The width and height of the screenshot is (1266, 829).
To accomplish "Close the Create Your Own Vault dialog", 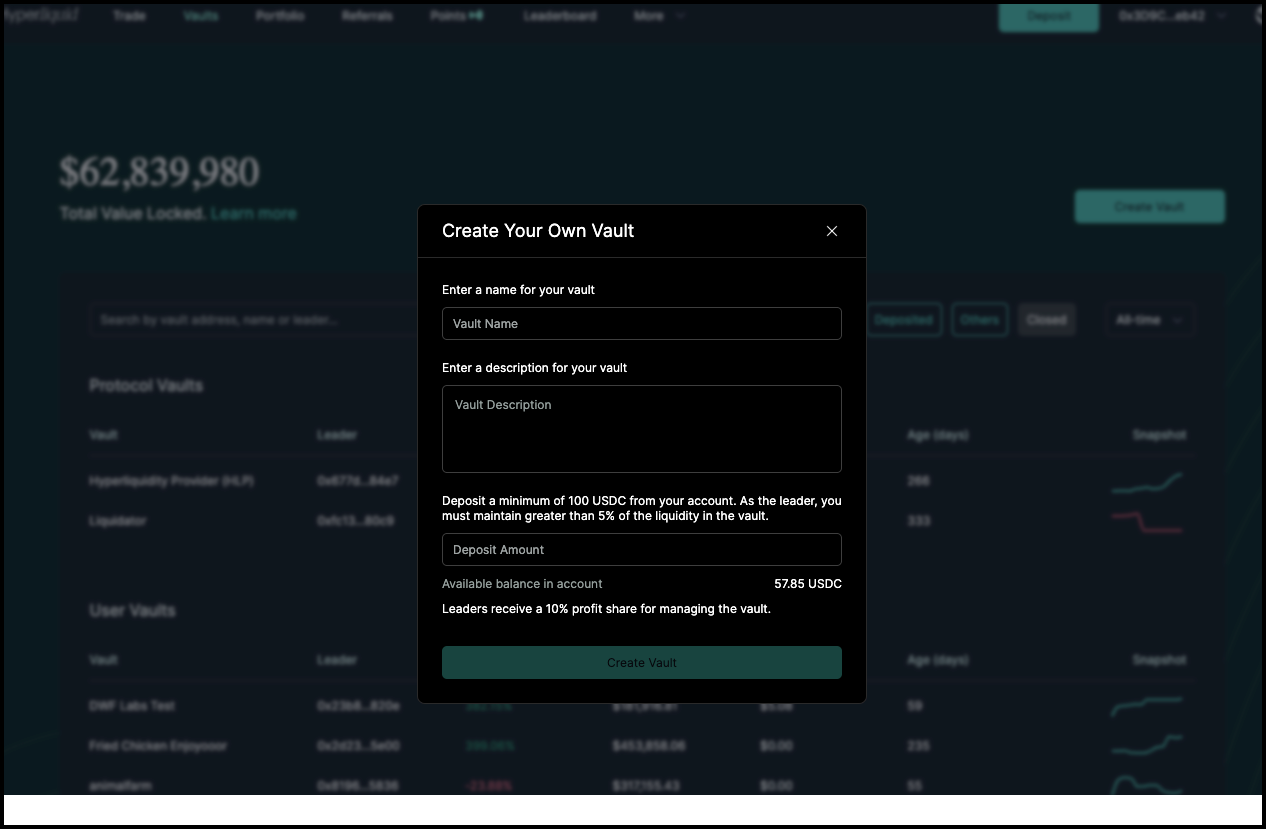I will click(832, 230).
